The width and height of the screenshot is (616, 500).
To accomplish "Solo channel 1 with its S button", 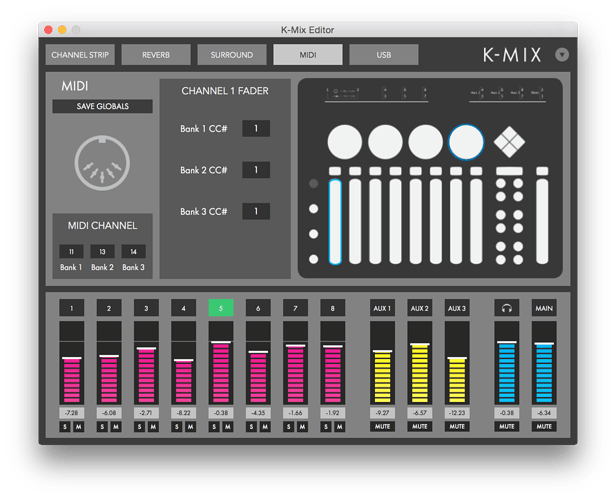I will click(x=65, y=426).
